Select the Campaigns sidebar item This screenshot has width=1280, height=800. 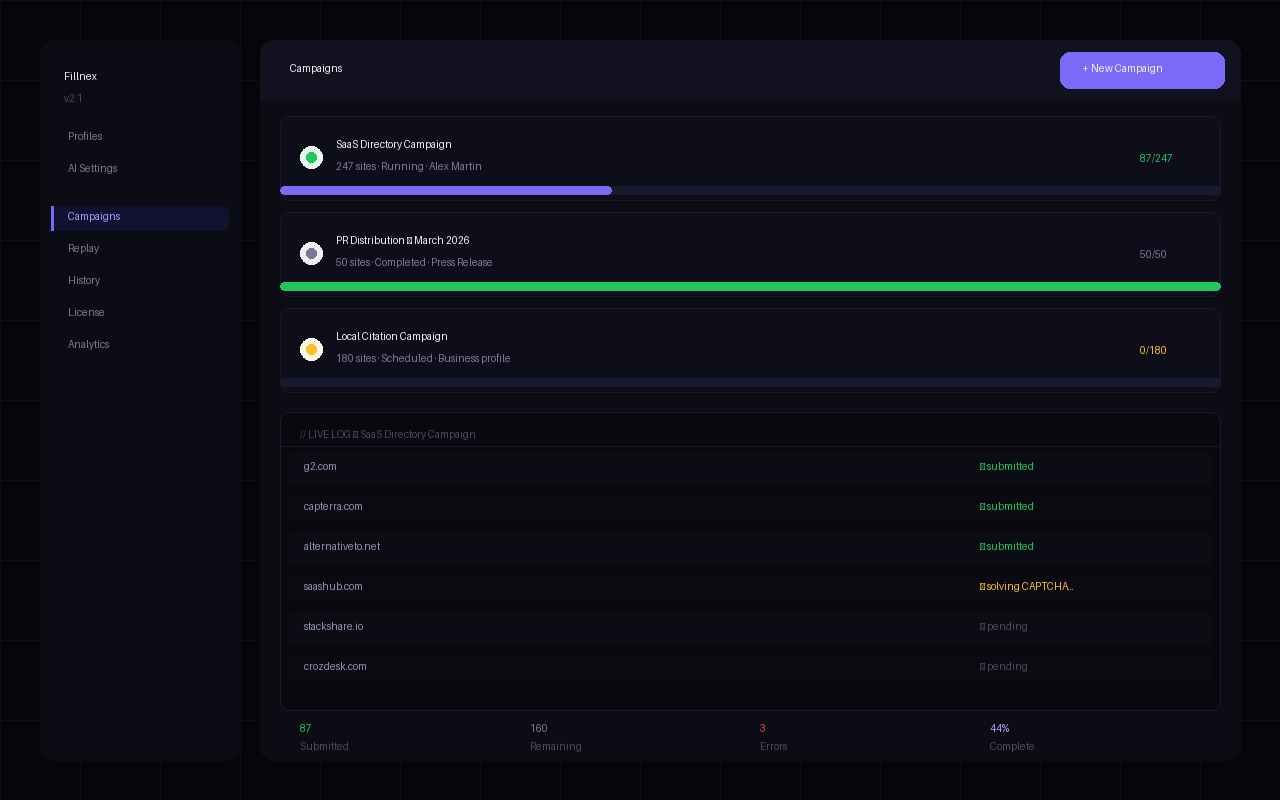140,217
